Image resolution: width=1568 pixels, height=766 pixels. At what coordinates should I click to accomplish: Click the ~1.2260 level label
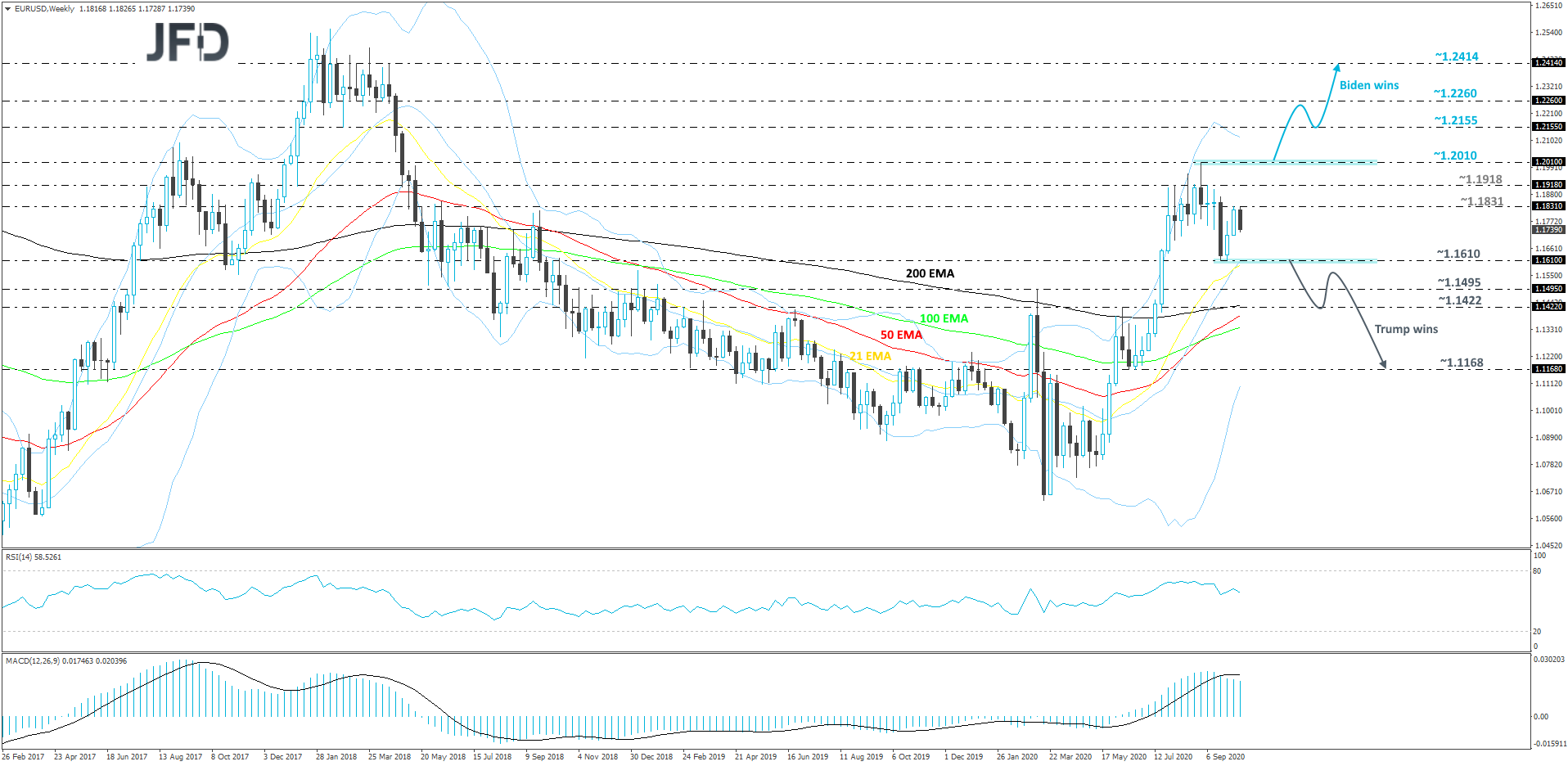[1455, 93]
